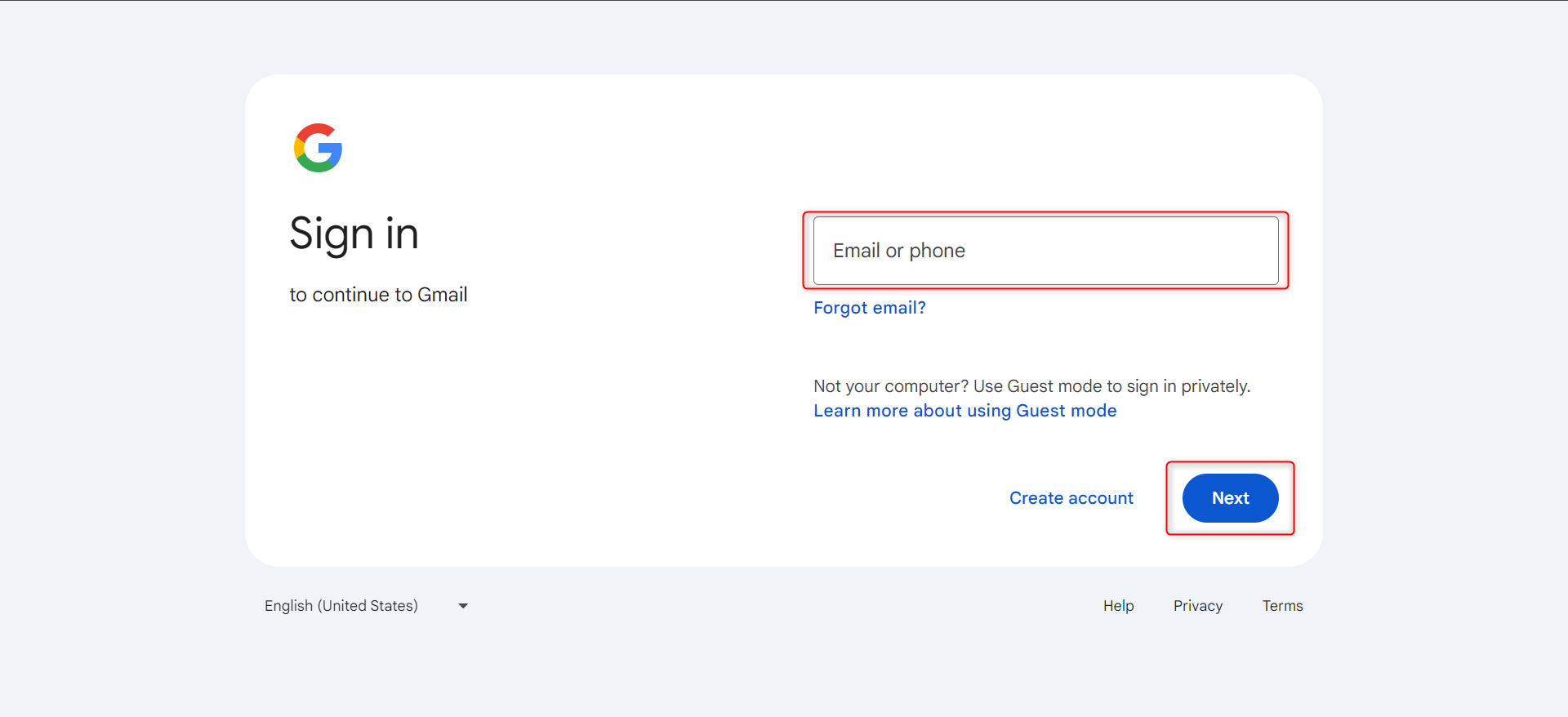
Task: Click the word "Gmail" in the subtitle
Action: point(442,295)
